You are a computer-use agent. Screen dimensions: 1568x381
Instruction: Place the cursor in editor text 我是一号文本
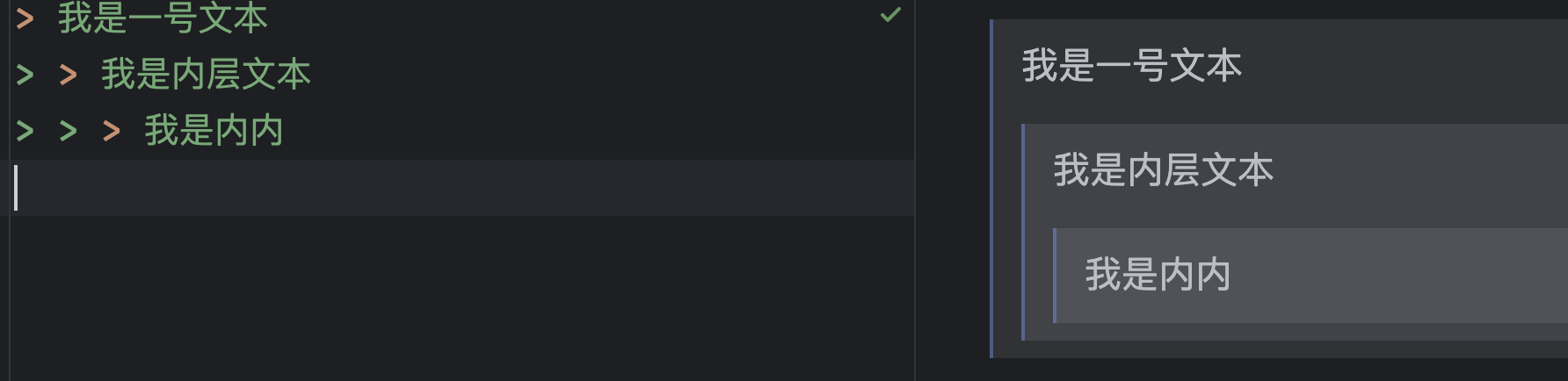point(163,18)
